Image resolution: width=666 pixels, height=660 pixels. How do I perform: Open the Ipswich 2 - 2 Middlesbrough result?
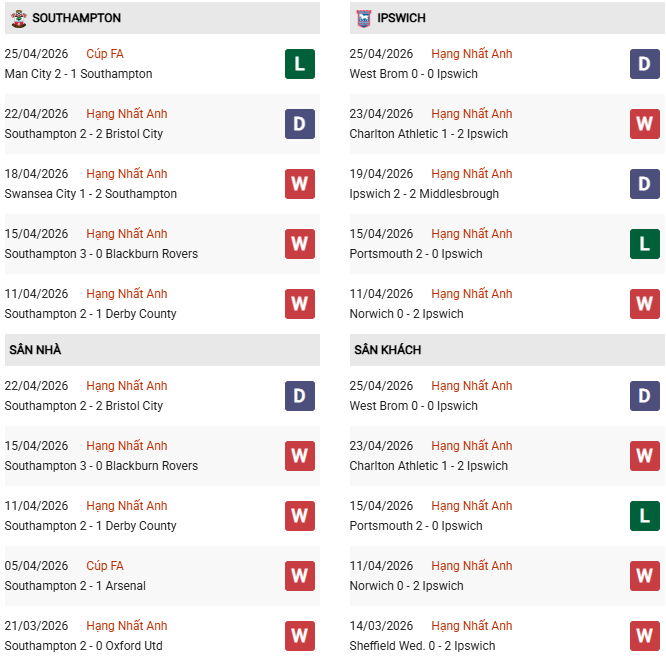click(424, 194)
